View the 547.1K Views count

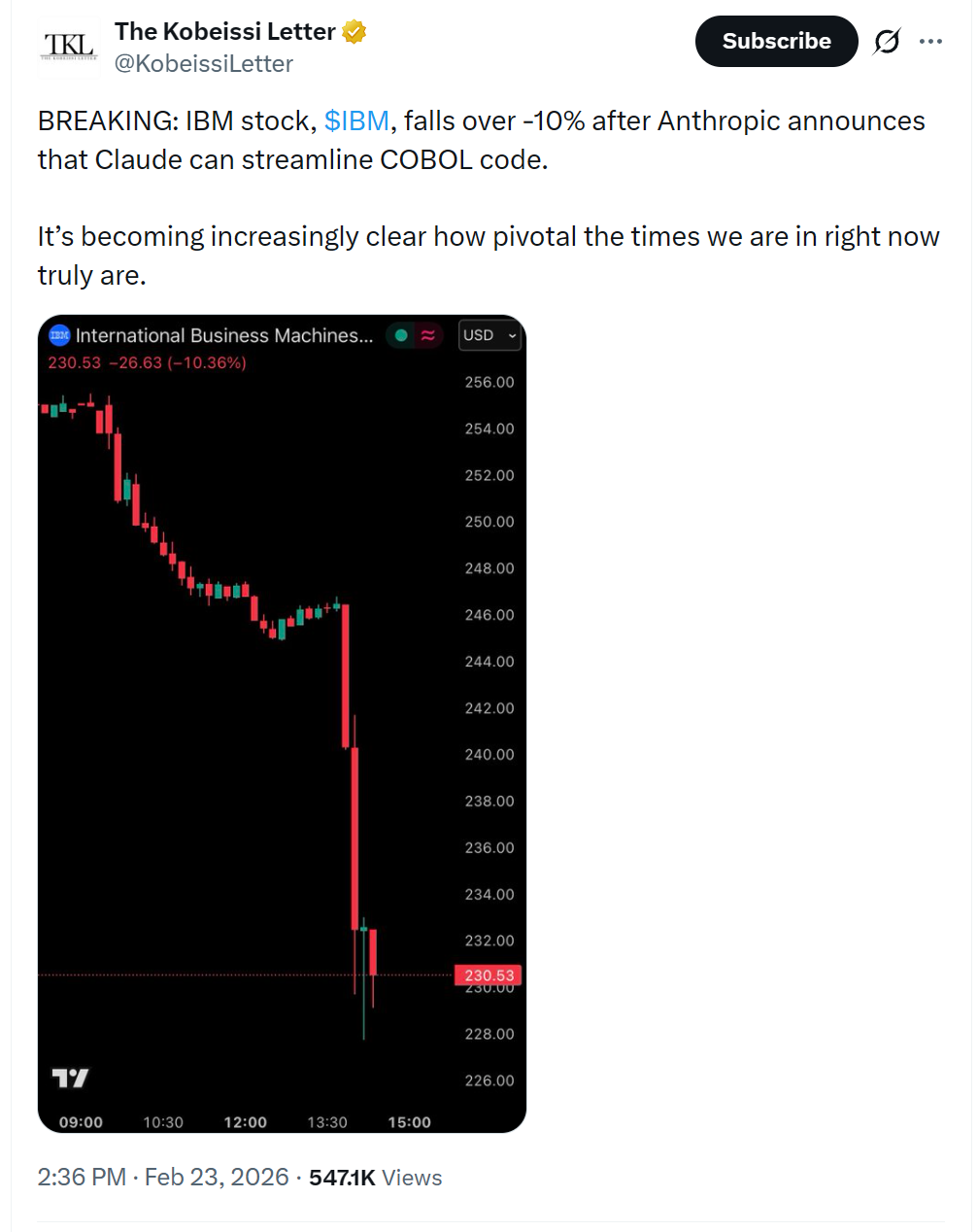[375, 1178]
